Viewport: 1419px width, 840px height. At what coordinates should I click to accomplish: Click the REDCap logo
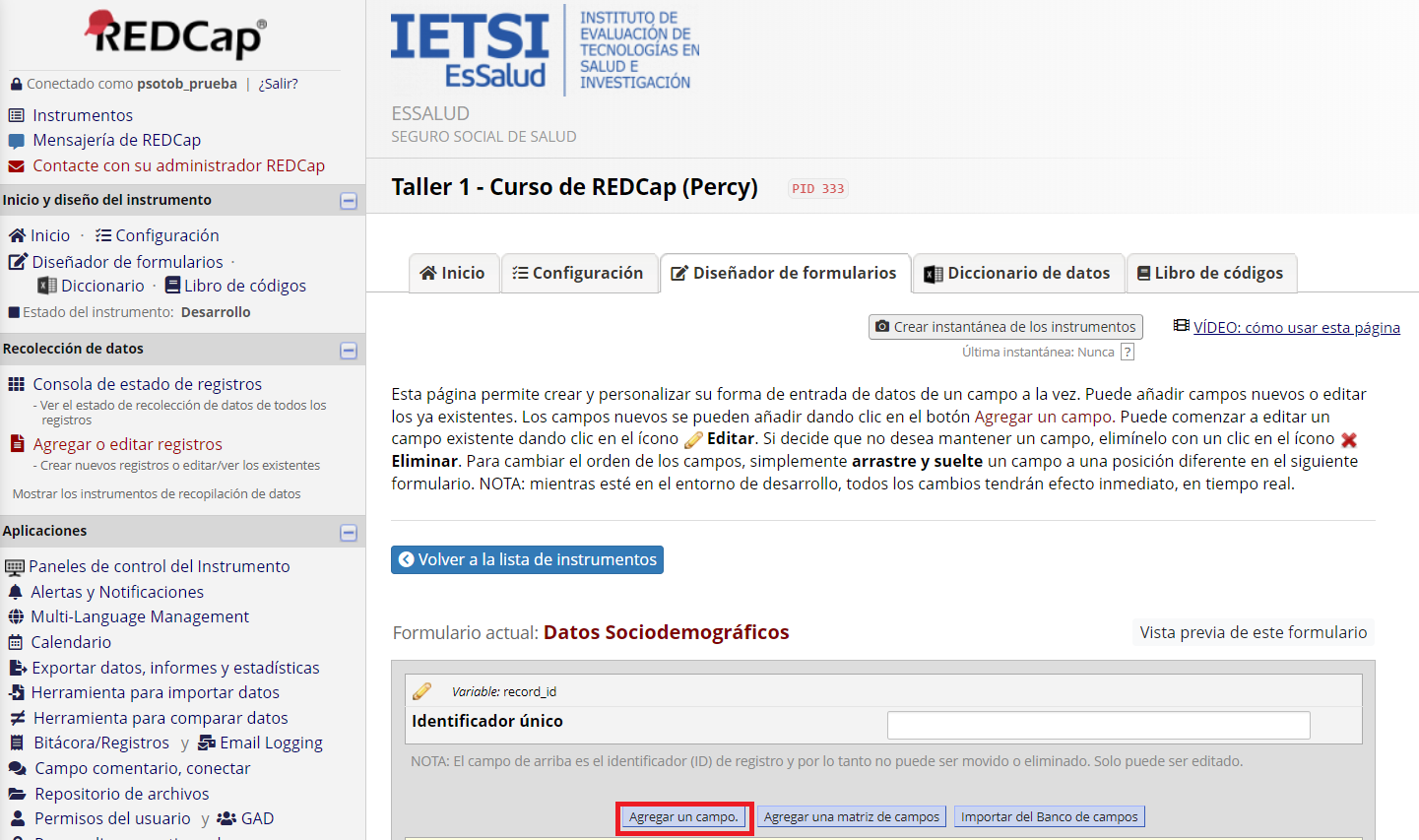click(x=176, y=34)
